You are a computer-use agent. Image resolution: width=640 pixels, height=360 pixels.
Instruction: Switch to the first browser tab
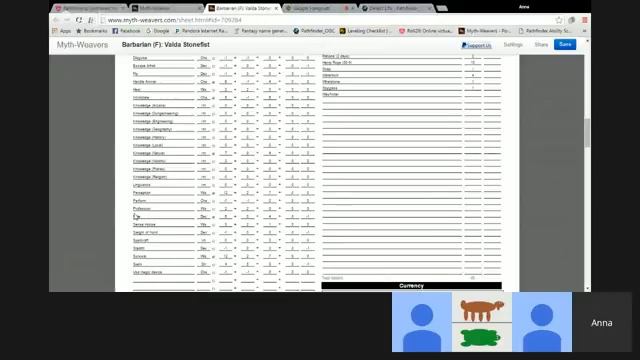coord(89,8)
